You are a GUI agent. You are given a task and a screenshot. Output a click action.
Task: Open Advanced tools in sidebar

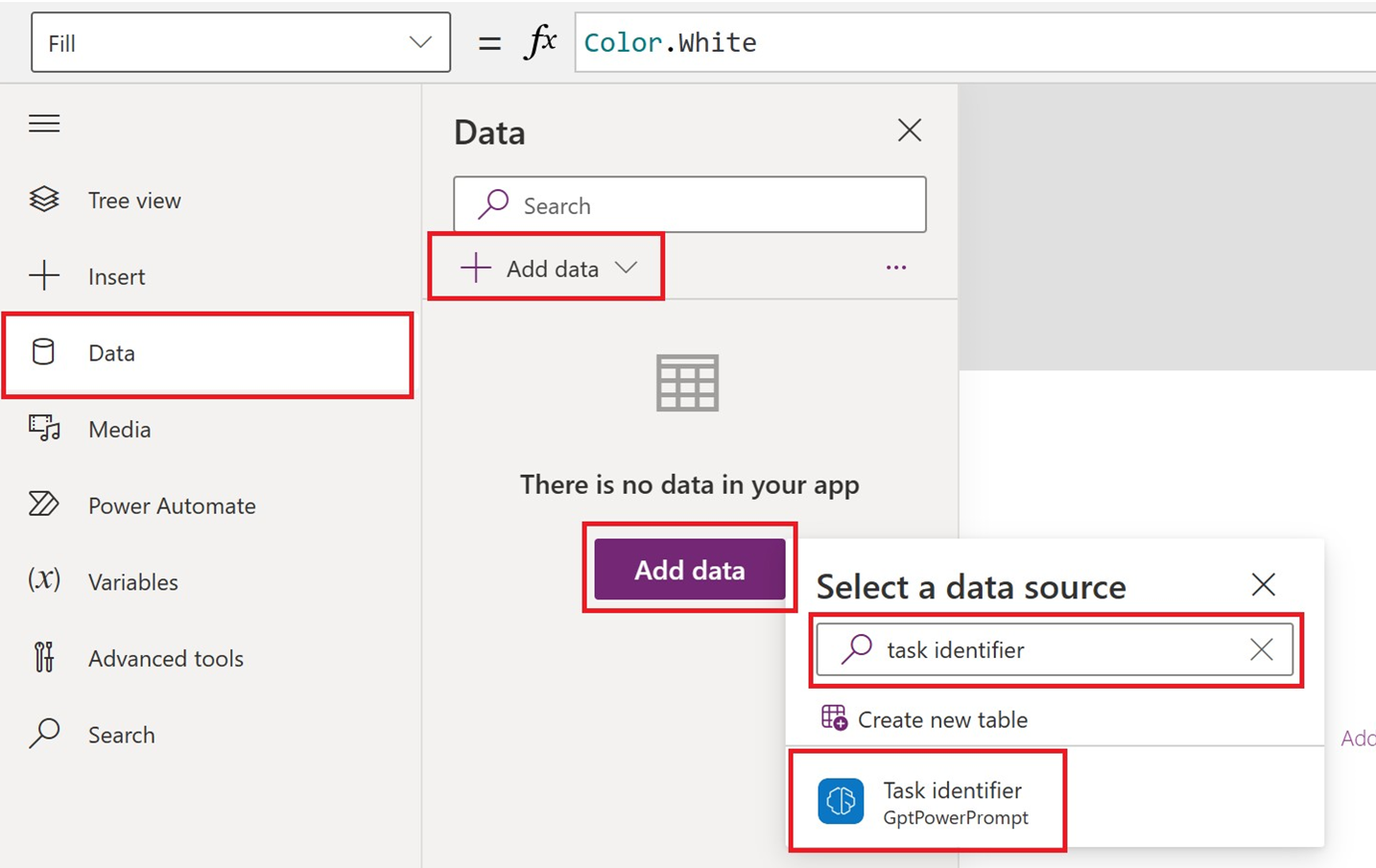165,659
